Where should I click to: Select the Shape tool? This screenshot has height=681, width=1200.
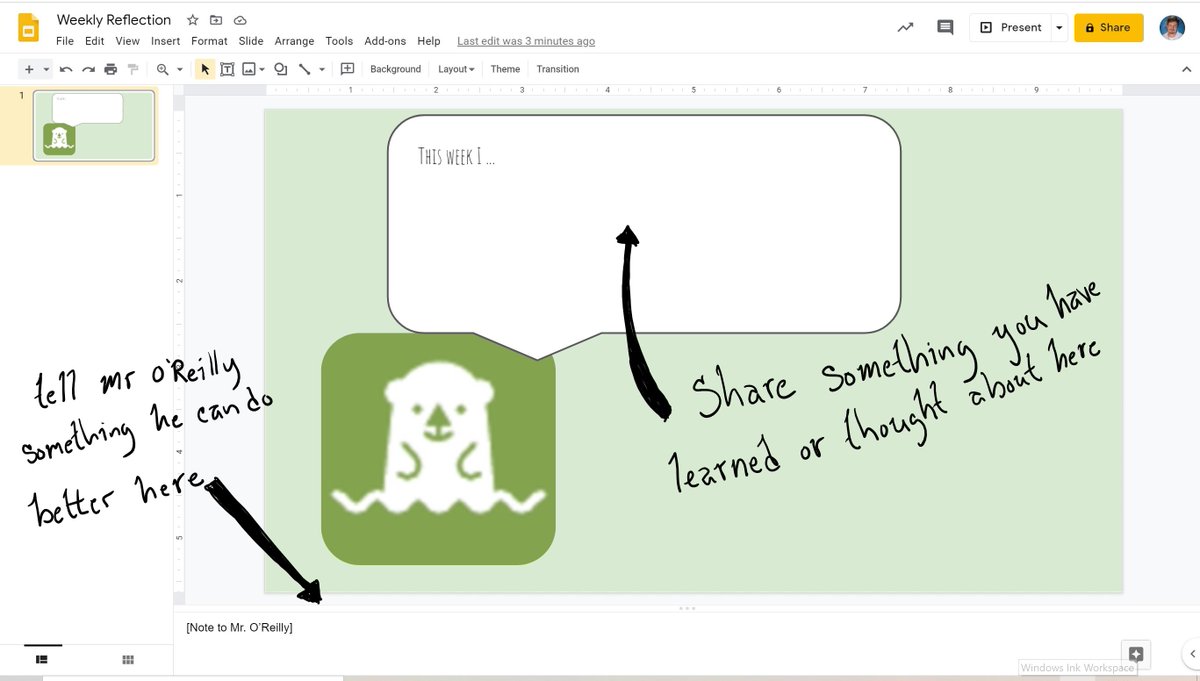tap(281, 69)
